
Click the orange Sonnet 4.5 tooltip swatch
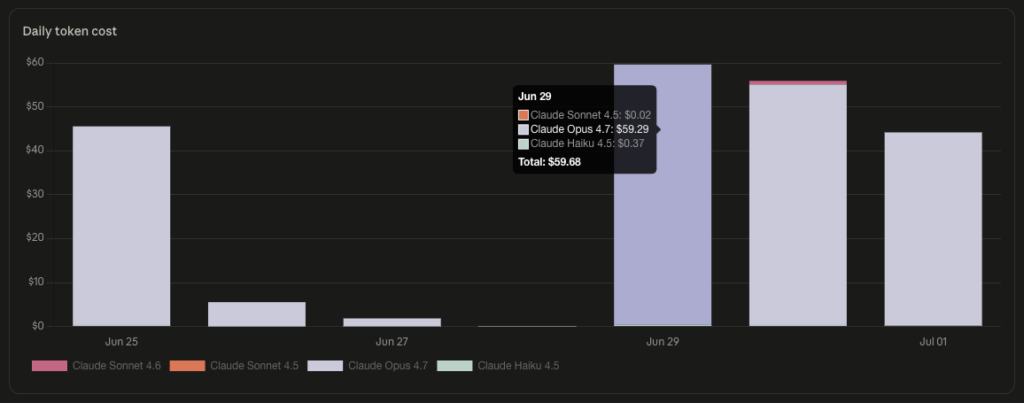[x=523, y=115]
